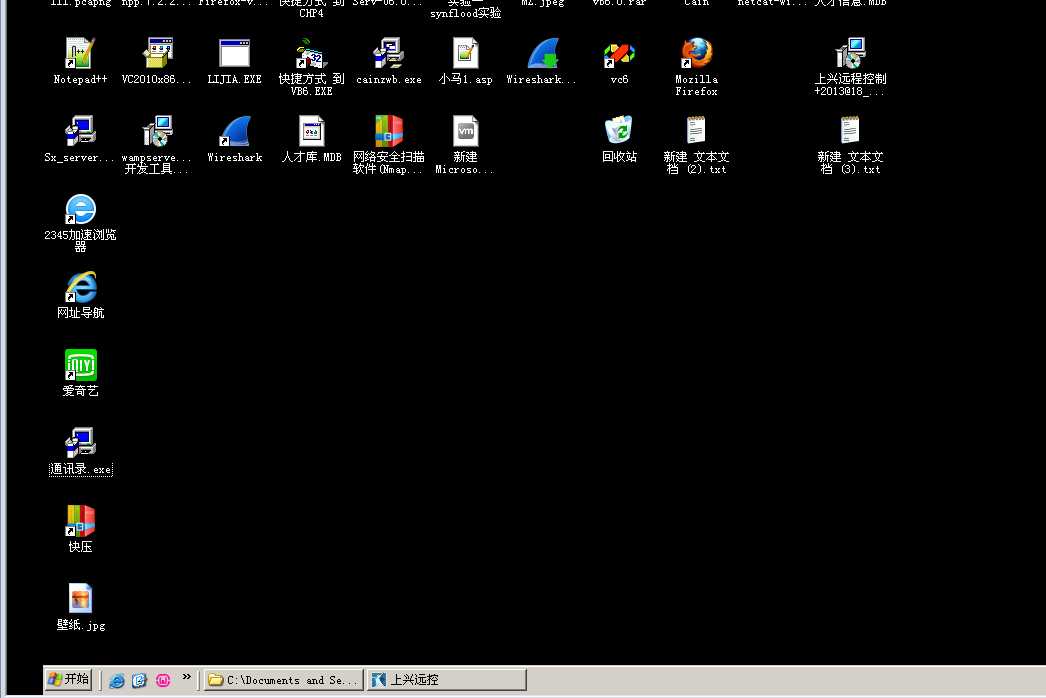1046x698 pixels.
Task: Switch to C:\Documents and Se... taskbar window
Action: (x=284, y=680)
